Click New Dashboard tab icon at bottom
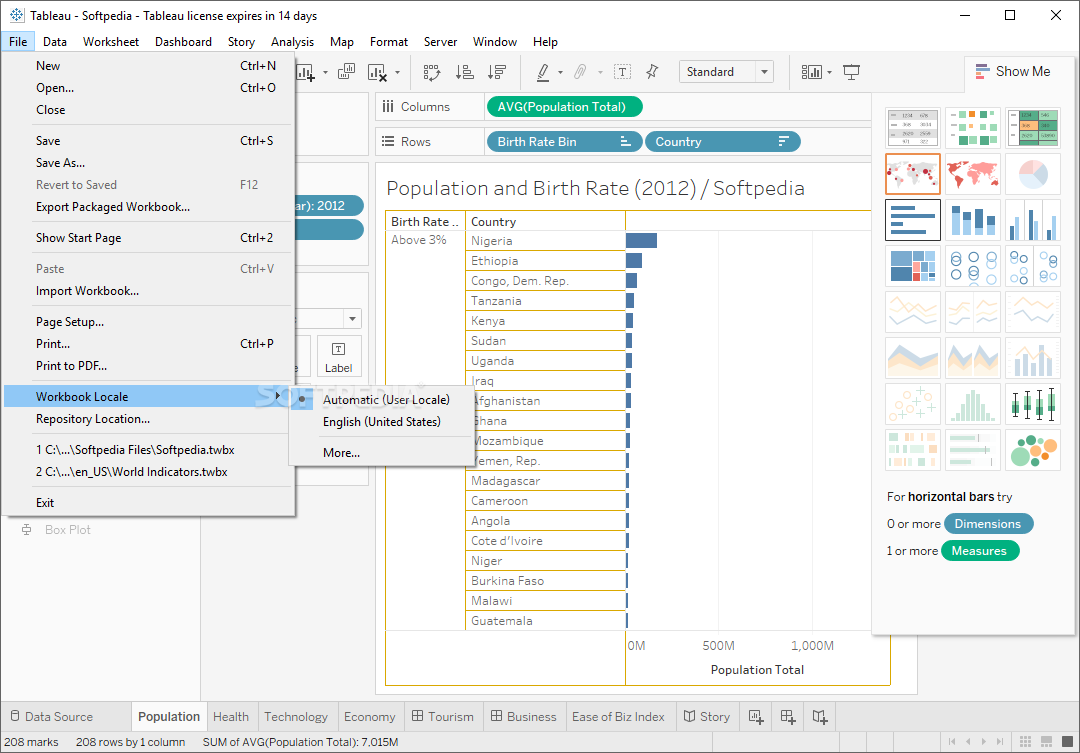 click(x=788, y=716)
